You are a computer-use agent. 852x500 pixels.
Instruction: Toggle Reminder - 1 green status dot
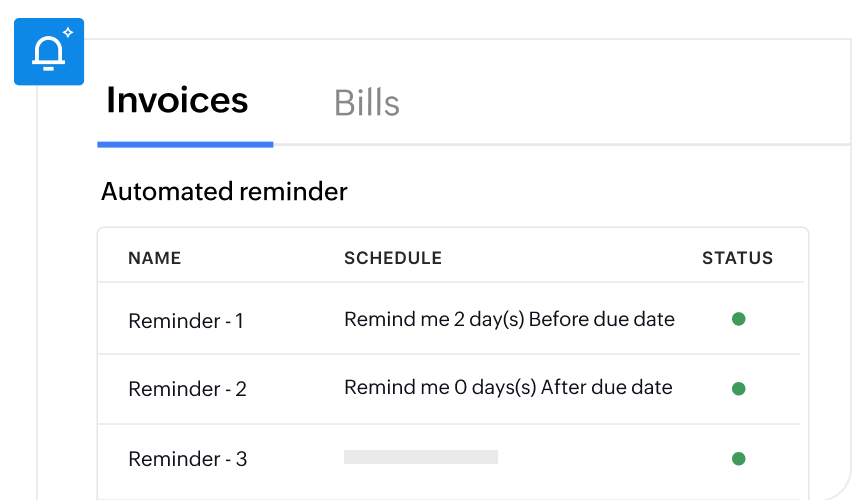point(738,319)
